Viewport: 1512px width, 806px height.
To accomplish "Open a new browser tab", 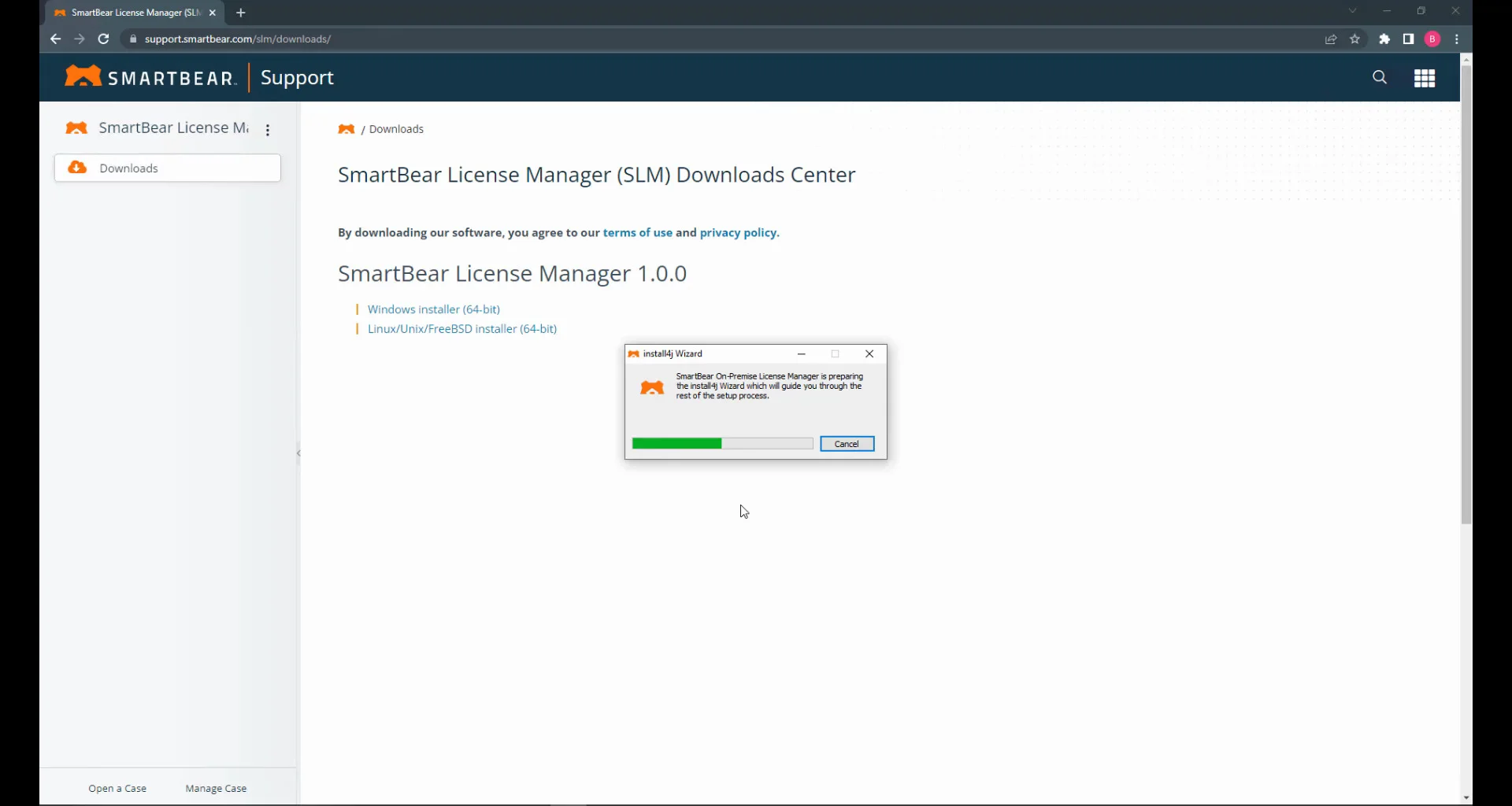I will 241,13.
